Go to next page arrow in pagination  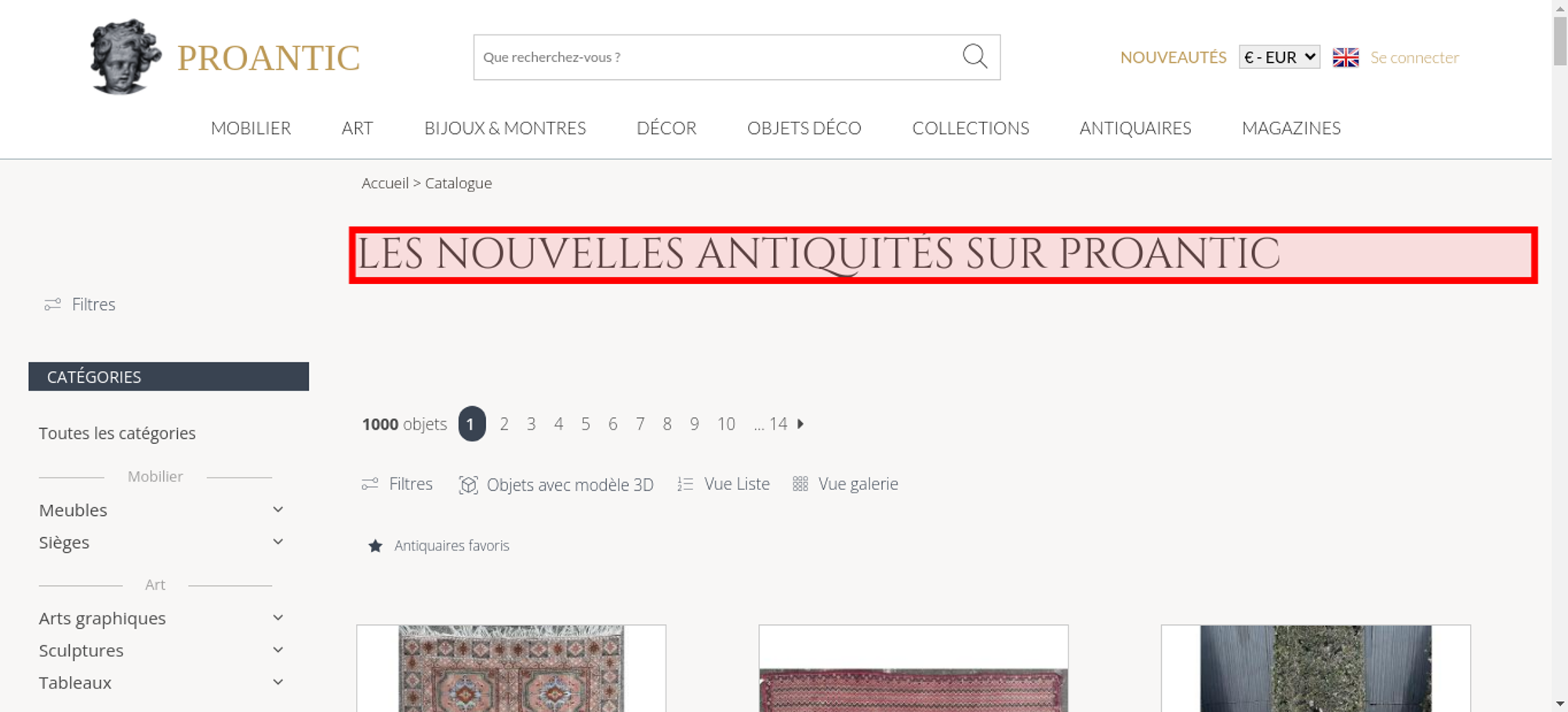[x=800, y=423]
